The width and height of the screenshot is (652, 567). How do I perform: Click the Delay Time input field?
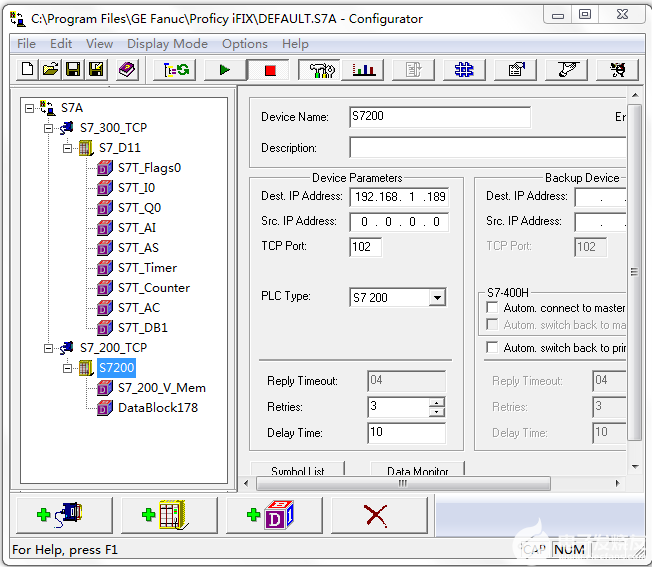[406, 432]
